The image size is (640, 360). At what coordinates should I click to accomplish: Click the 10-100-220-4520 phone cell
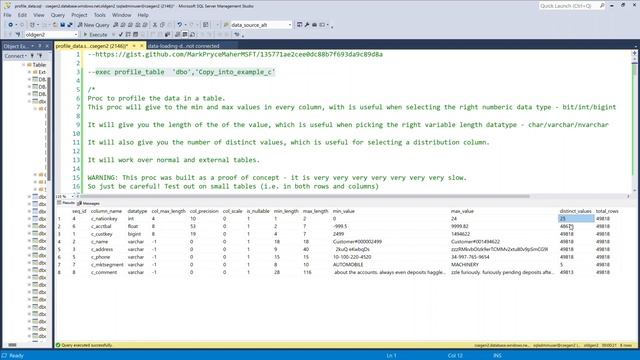352,257
